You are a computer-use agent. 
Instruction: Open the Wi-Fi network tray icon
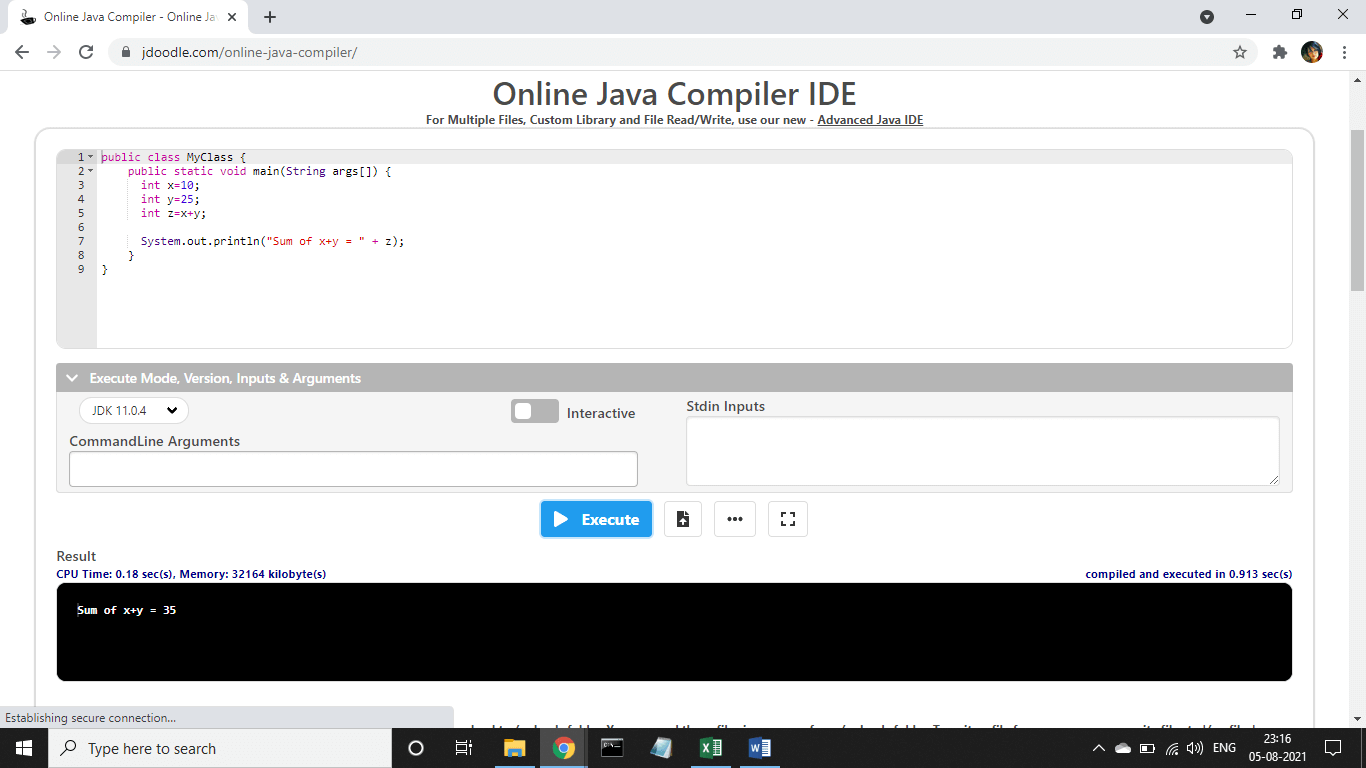(x=1172, y=748)
